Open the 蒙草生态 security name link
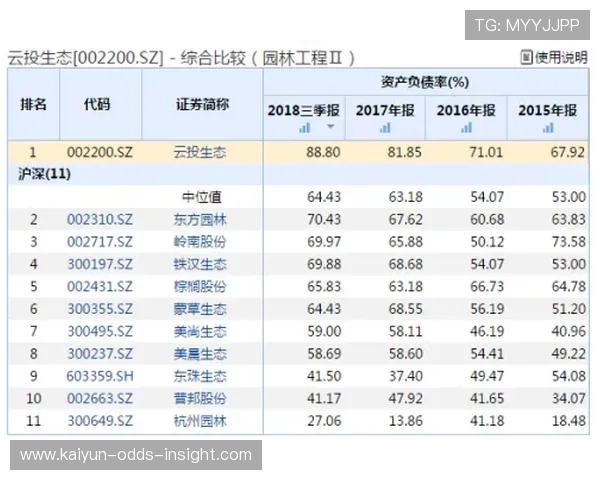This screenshot has width=600, height=480. (x=200, y=309)
